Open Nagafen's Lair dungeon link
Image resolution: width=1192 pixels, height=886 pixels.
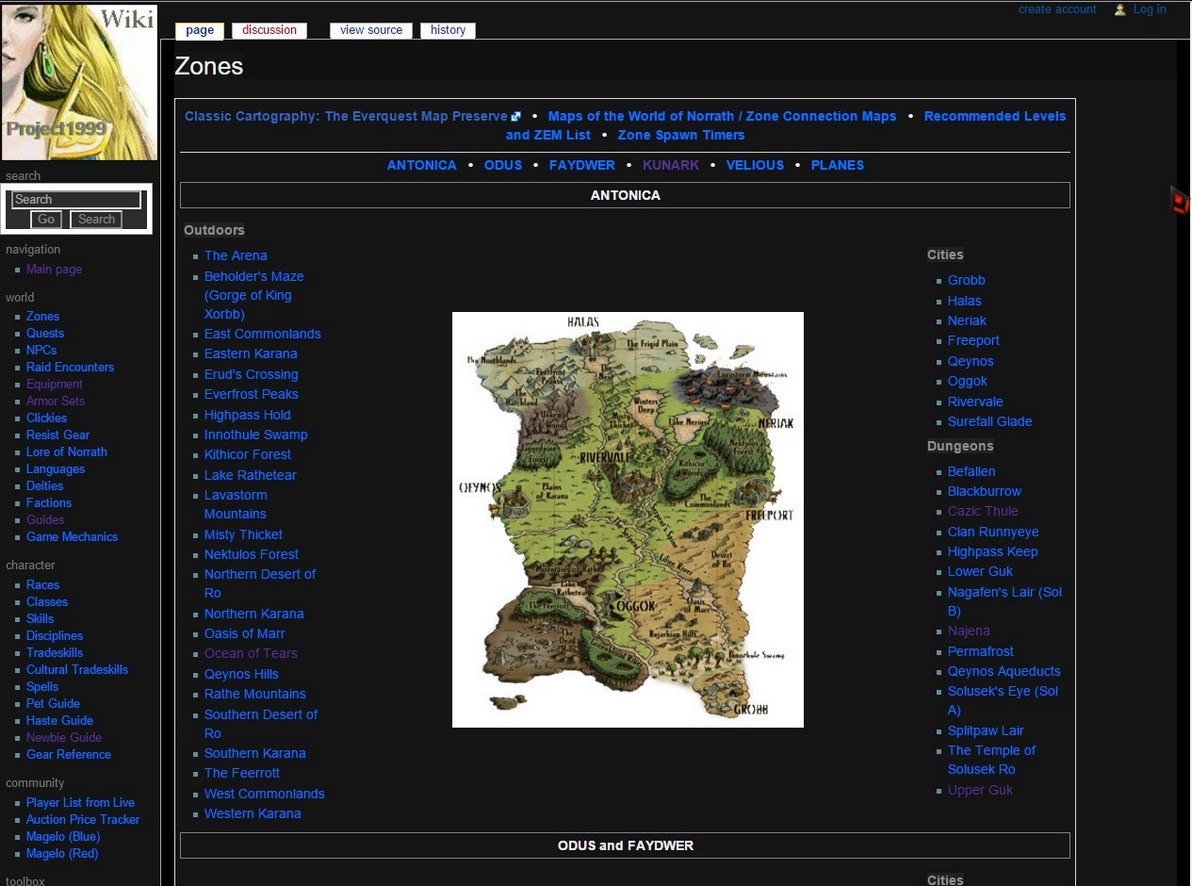coord(1004,601)
